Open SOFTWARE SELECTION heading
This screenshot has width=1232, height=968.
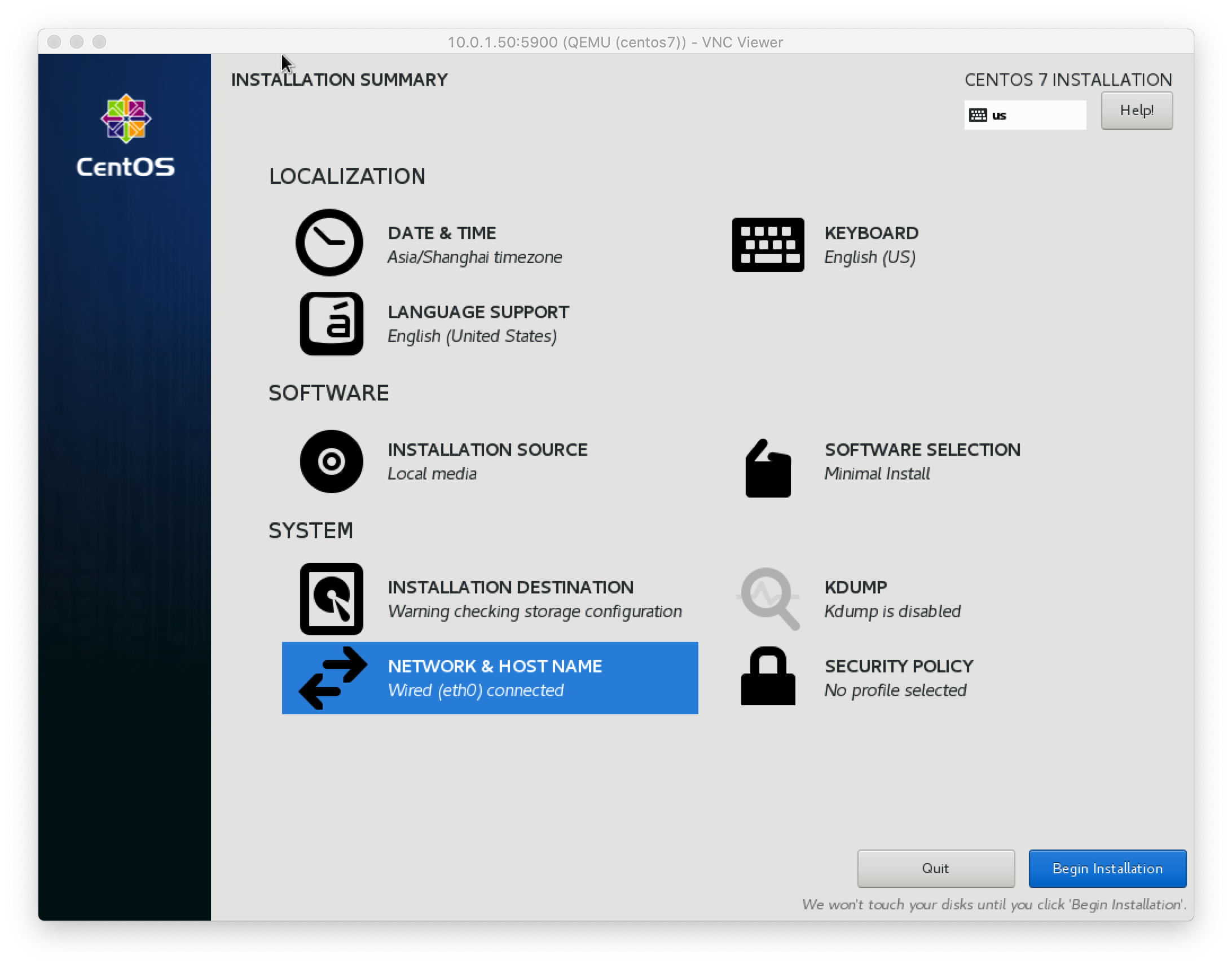pyautogui.click(x=922, y=450)
